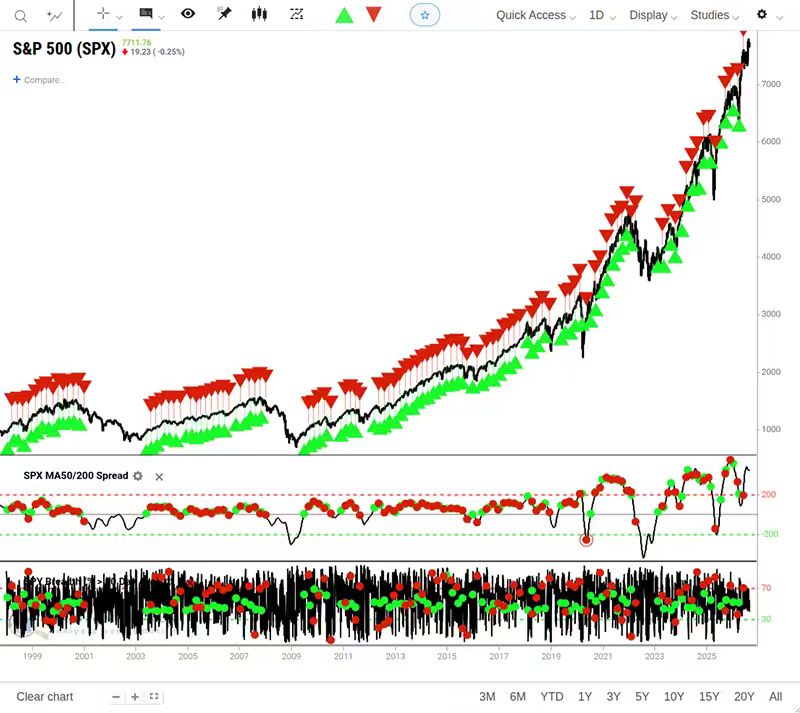
Task: Select the 1Y time range
Action: [x=585, y=697]
